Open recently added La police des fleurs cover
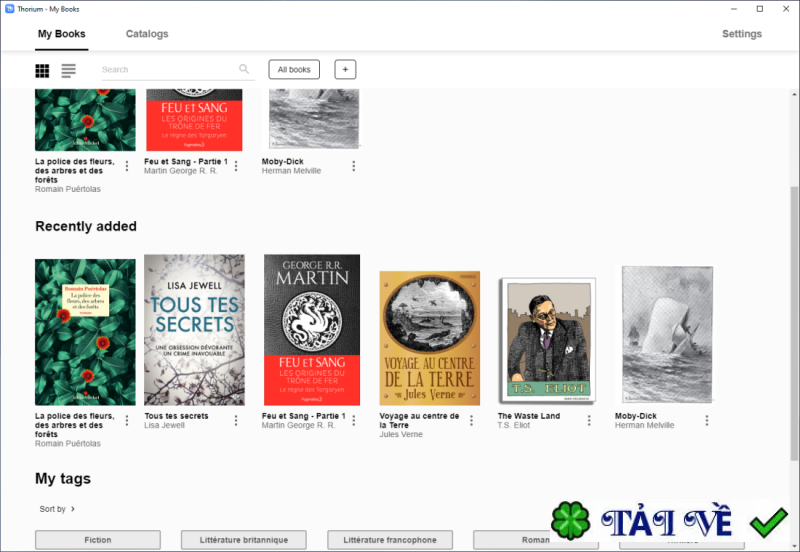The height and width of the screenshot is (552, 800). point(85,332)
